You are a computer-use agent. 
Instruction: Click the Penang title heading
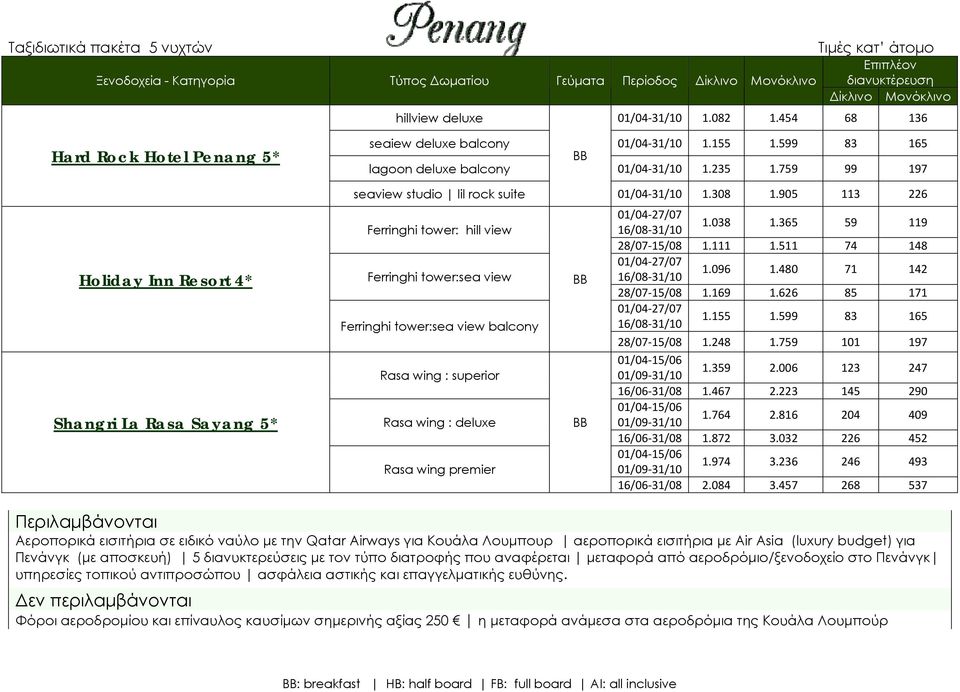(x=457, y=28)
